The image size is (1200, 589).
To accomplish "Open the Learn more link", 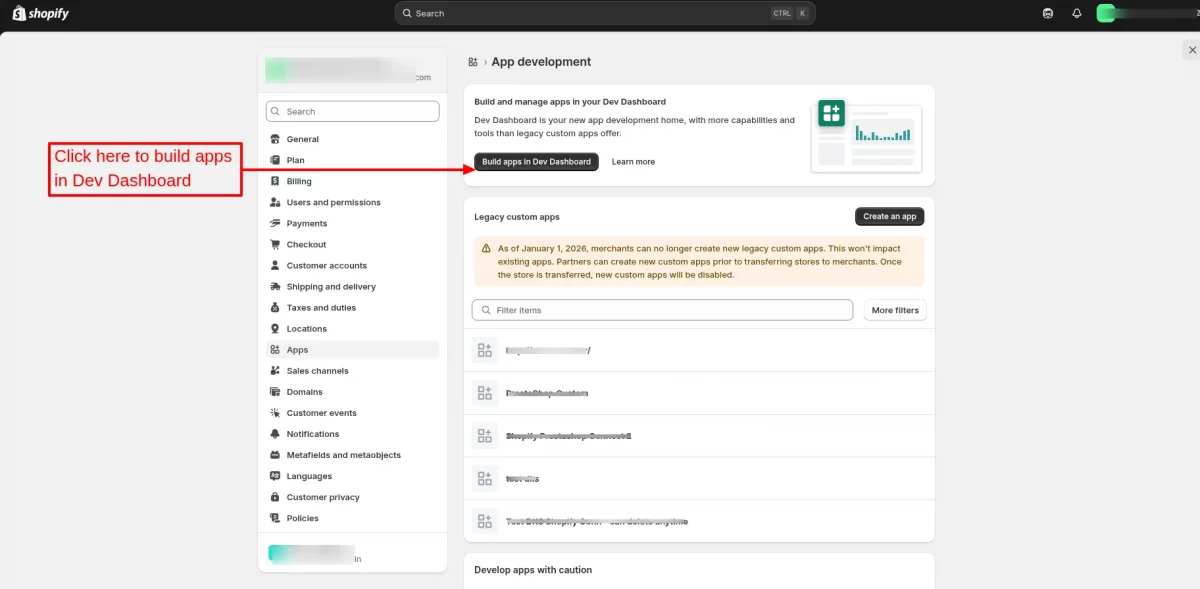I will 633,161.
